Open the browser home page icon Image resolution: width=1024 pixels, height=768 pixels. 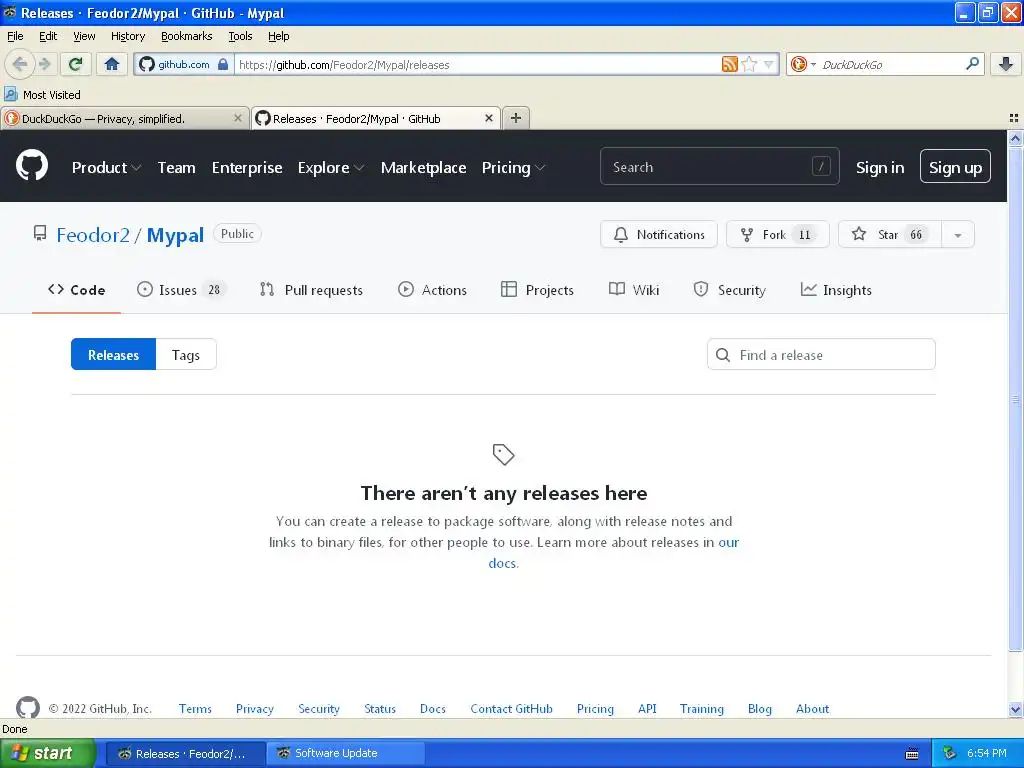click(x=112, y=64)
